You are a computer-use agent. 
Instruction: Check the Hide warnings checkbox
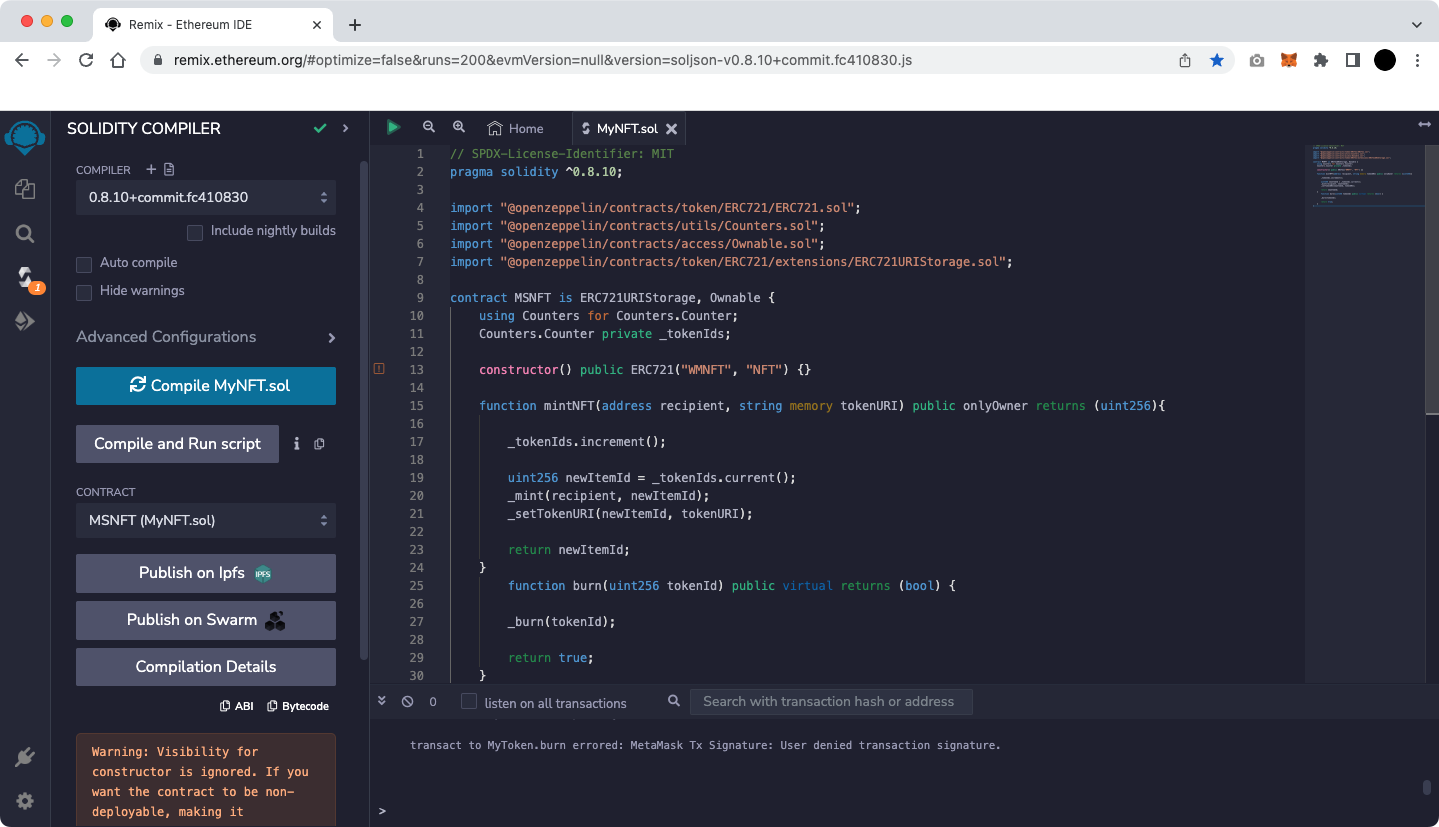pyautogui.click(x=85, y=292)
